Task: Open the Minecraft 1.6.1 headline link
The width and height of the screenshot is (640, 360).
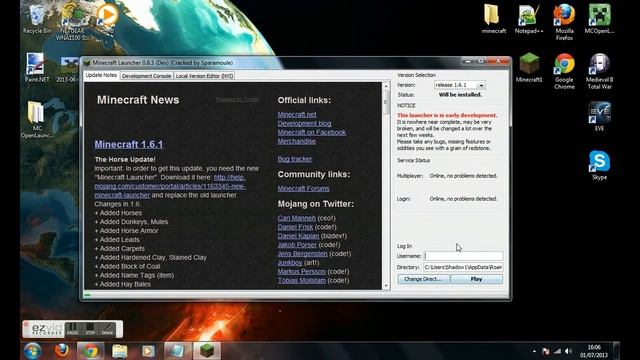Action: pyautogui.click(x=129, y=144)
